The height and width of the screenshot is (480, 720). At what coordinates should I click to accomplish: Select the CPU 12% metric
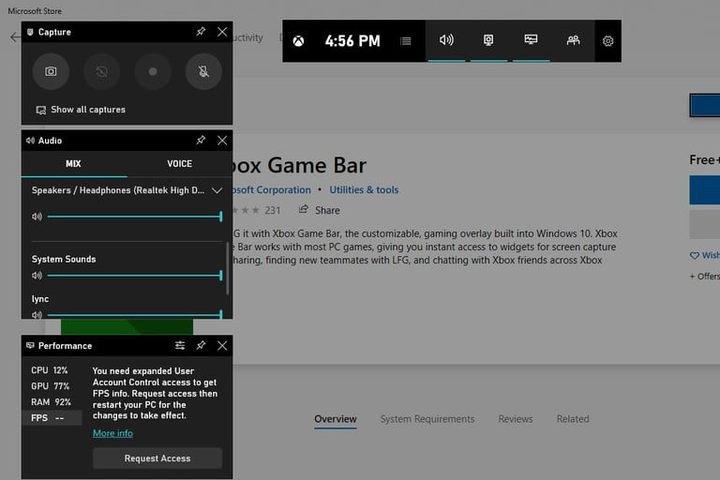tap(52, 370)
